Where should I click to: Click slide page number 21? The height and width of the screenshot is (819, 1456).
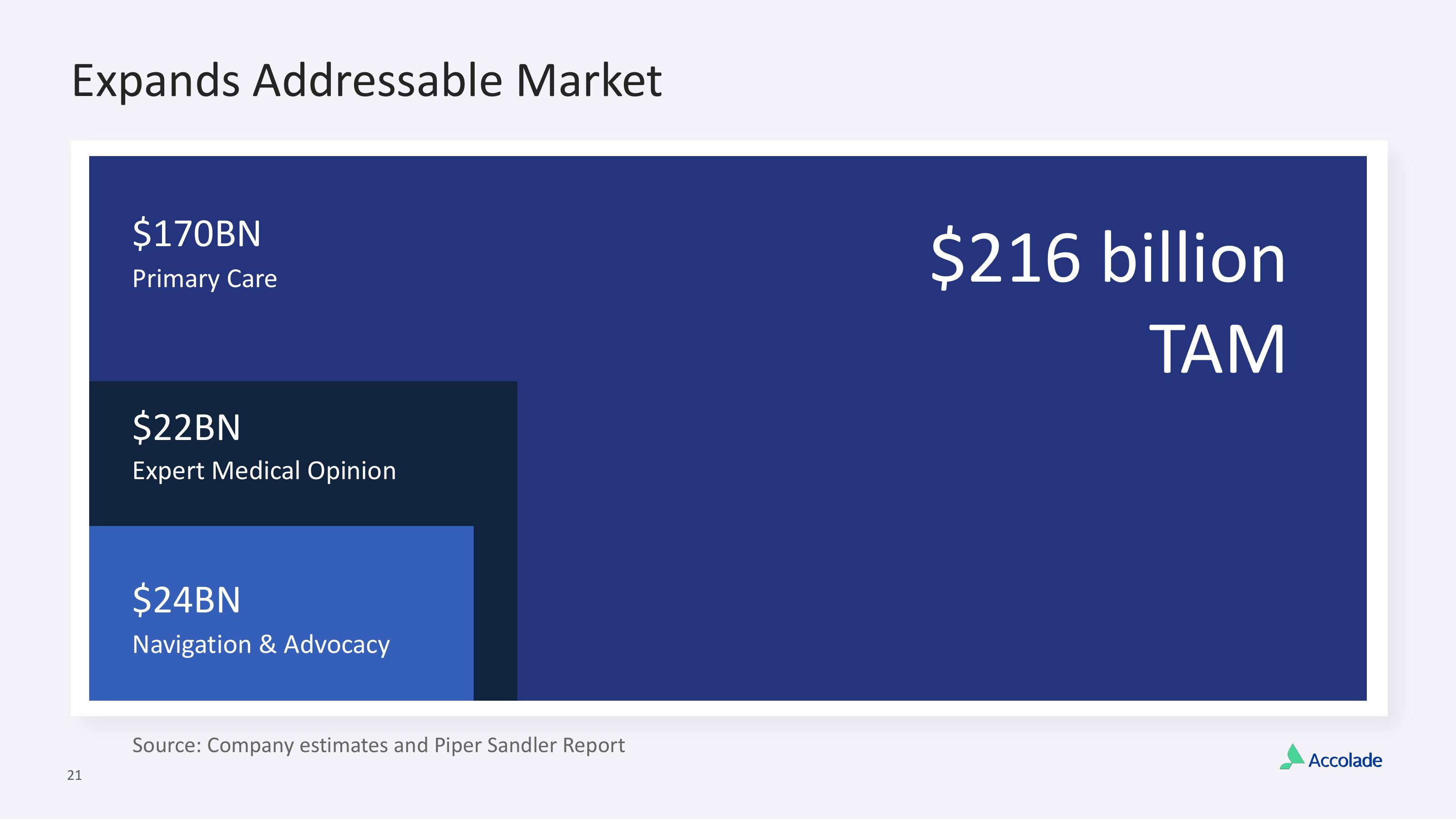click(75, 775)
